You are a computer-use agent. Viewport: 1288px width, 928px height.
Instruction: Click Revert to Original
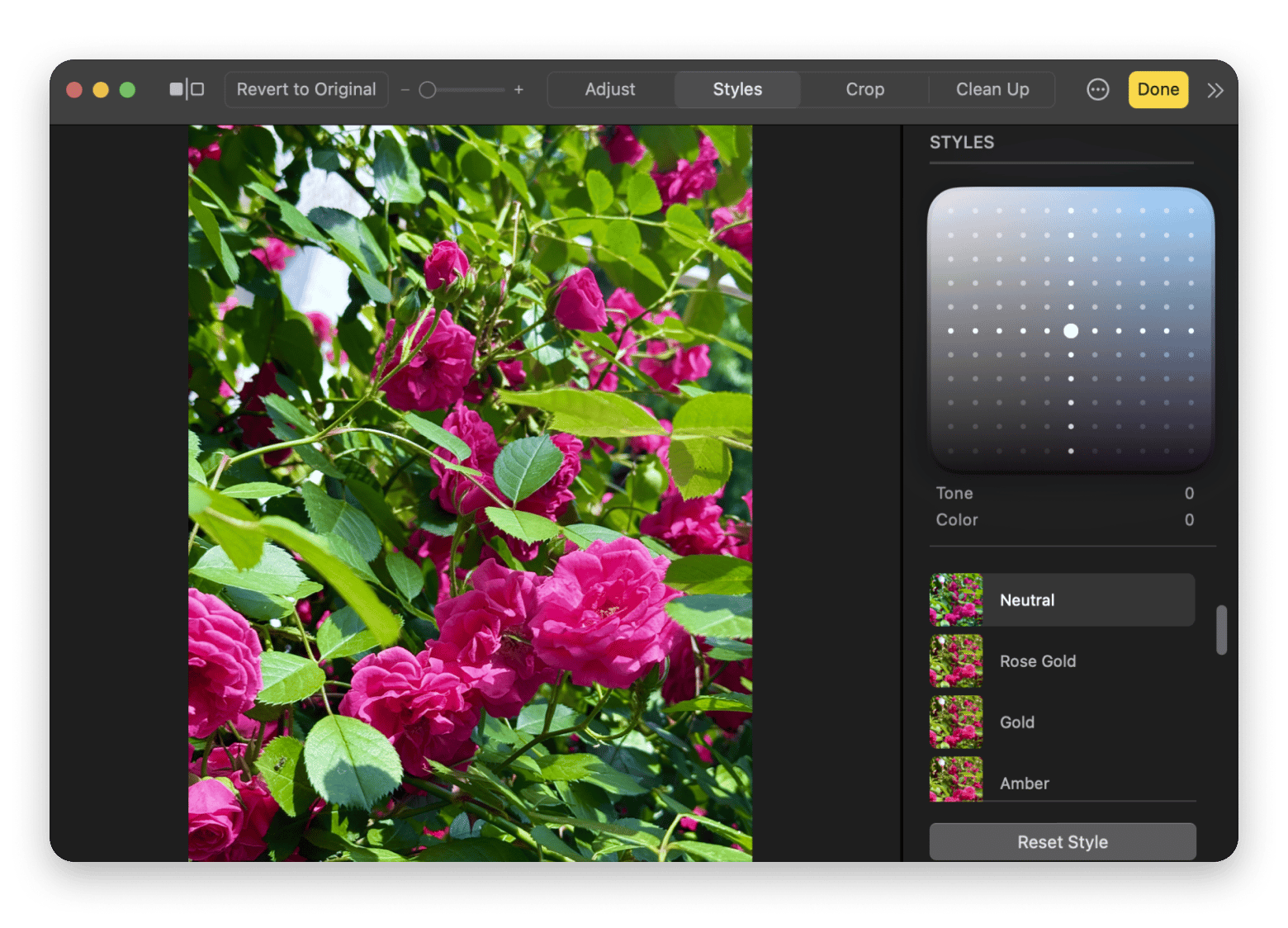pos(305,89)
